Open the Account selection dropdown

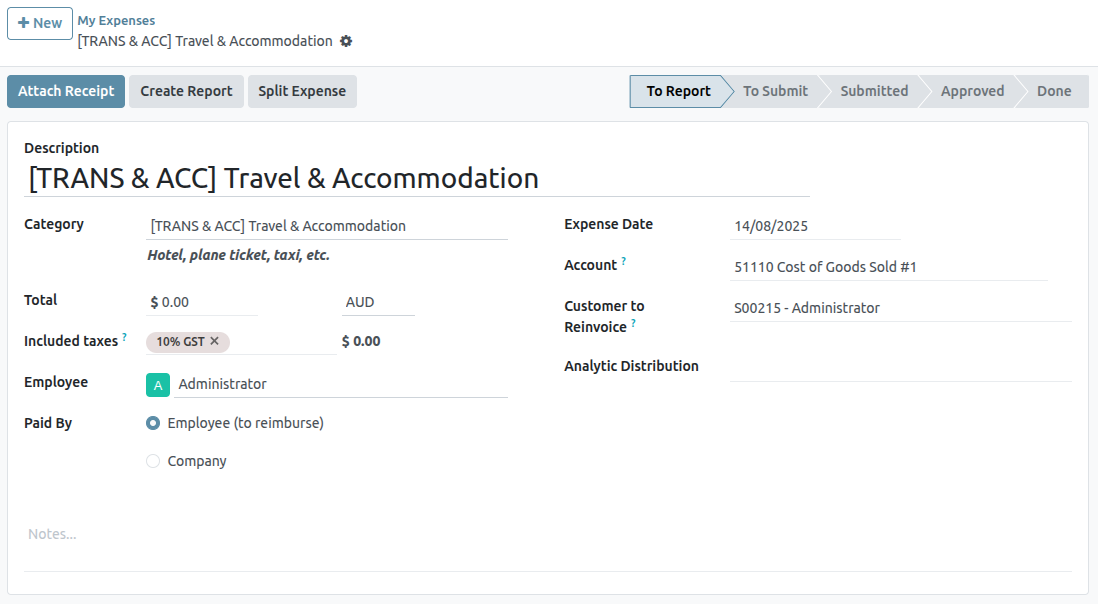tap(888, 267)
